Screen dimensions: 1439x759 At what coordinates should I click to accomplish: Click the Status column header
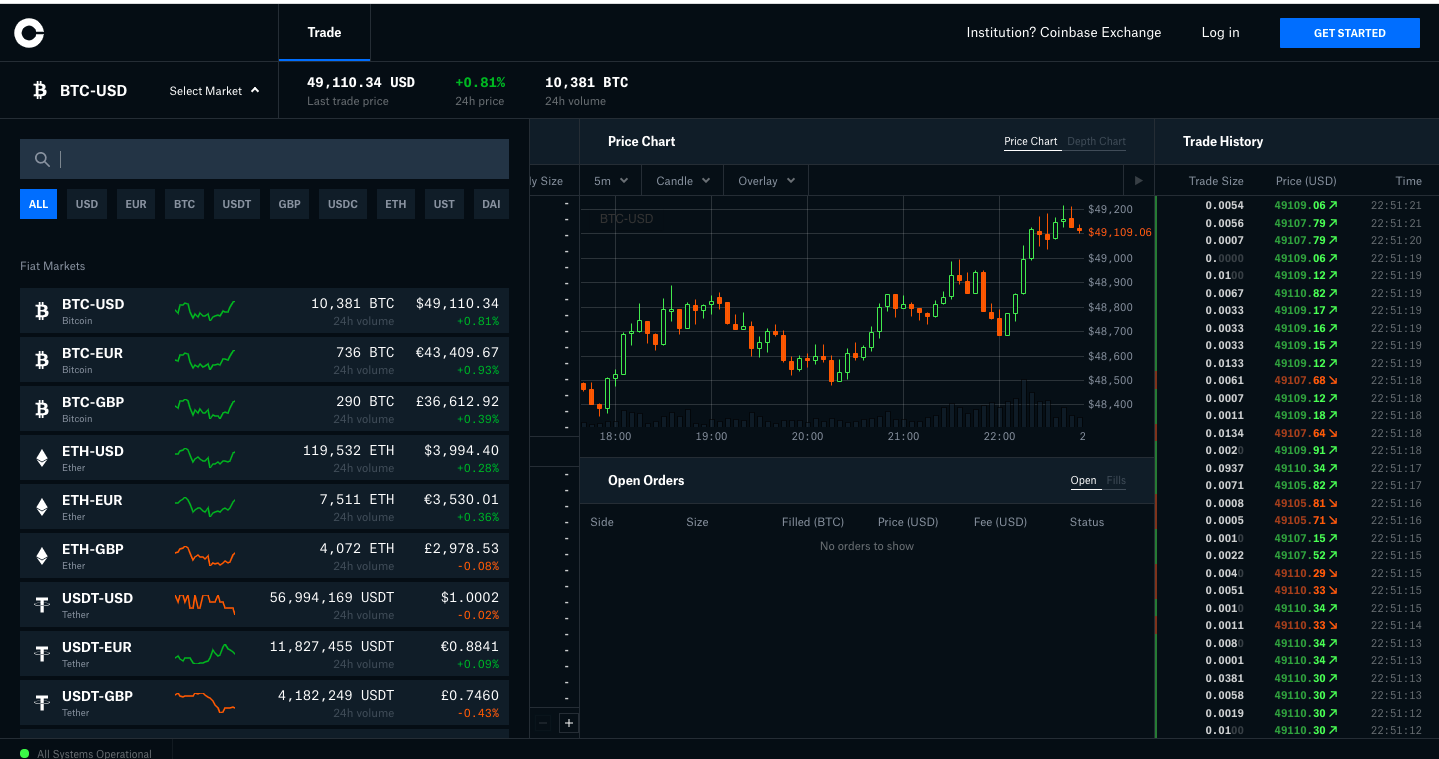pos(1087,522)
